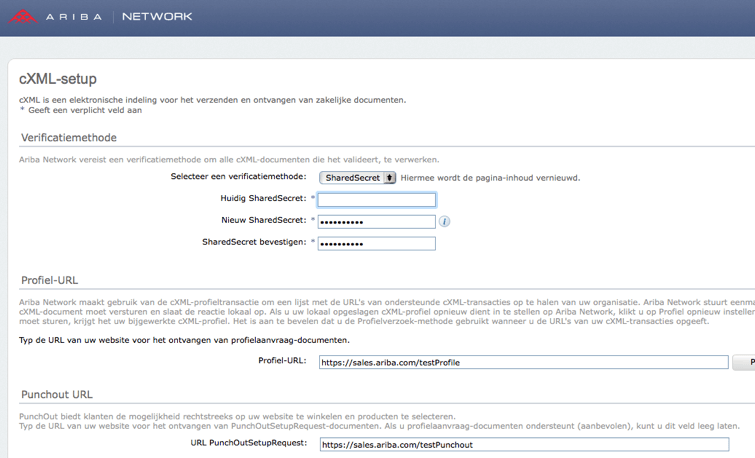Click the Profiel-URL text field
755x458 pixels.
click(523, 362)
